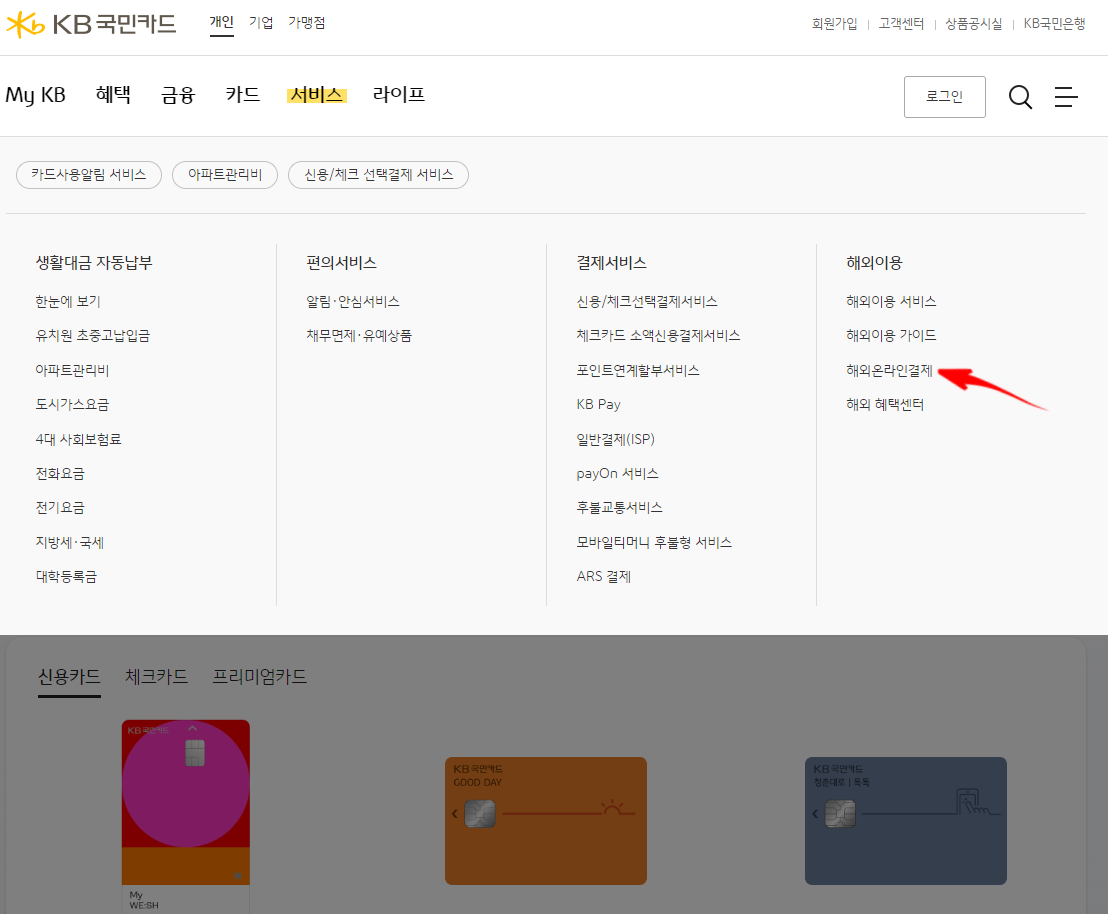Open 모바일티머니 후불형 서비스 link
This screenshot has width=1108, height=914.
tap(654, 542)
